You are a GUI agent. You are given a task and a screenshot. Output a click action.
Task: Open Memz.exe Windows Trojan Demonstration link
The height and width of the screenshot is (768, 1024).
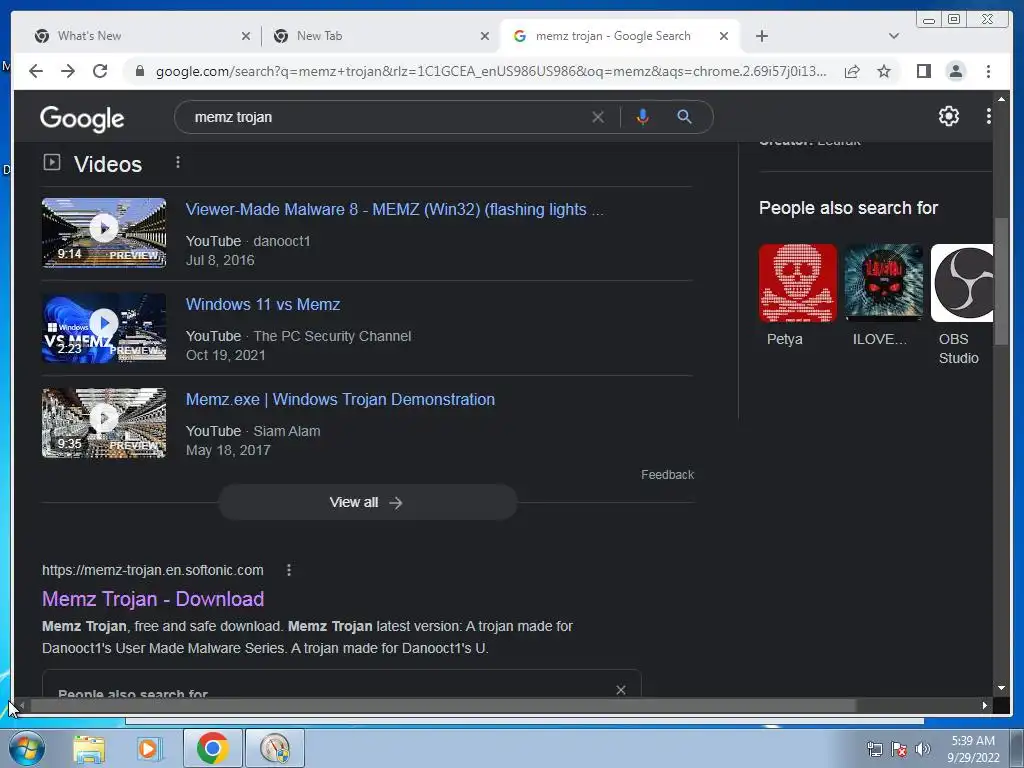[x=340, y=400]
